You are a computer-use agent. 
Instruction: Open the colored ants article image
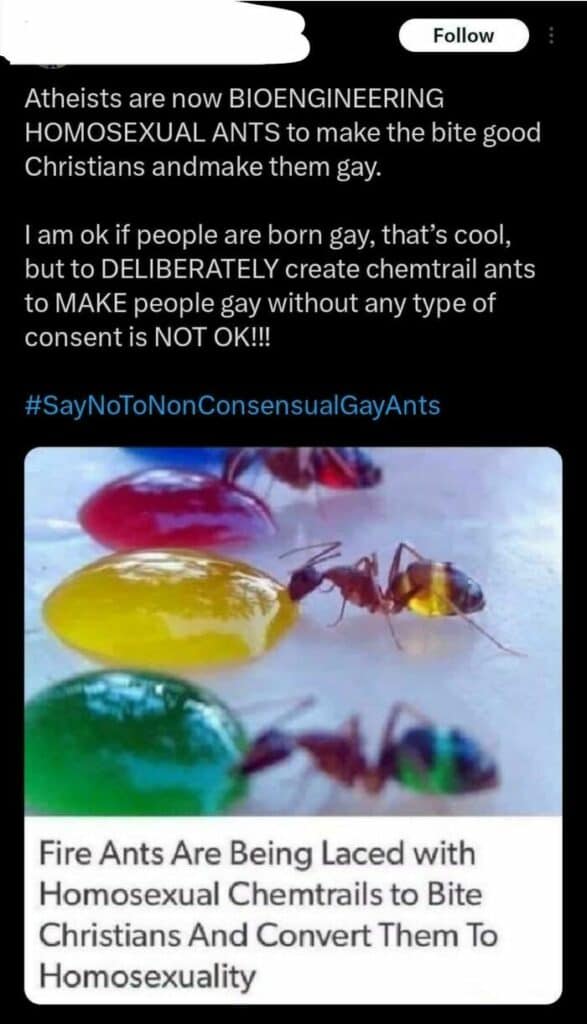pyautogui.click(x=293, y=631)
